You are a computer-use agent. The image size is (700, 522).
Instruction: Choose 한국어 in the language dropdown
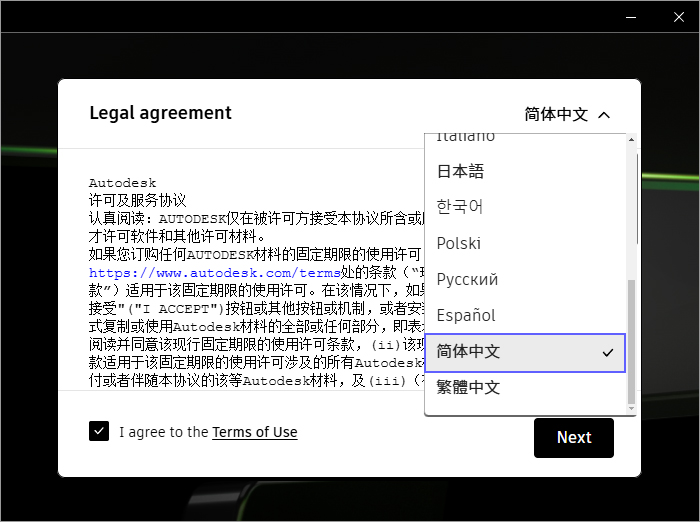tap(525, 207)
